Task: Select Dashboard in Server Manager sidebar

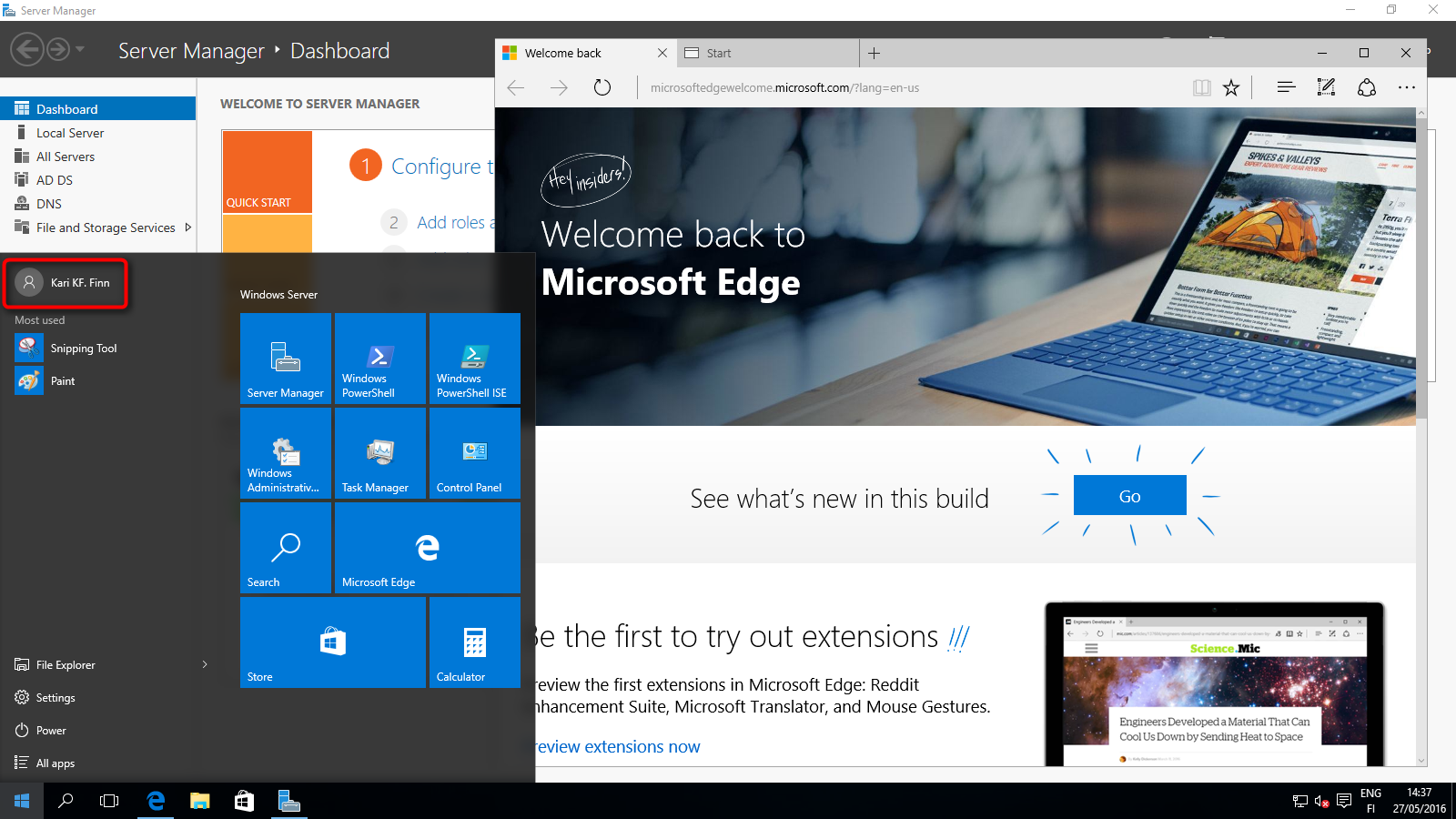Action: point(98,108)
